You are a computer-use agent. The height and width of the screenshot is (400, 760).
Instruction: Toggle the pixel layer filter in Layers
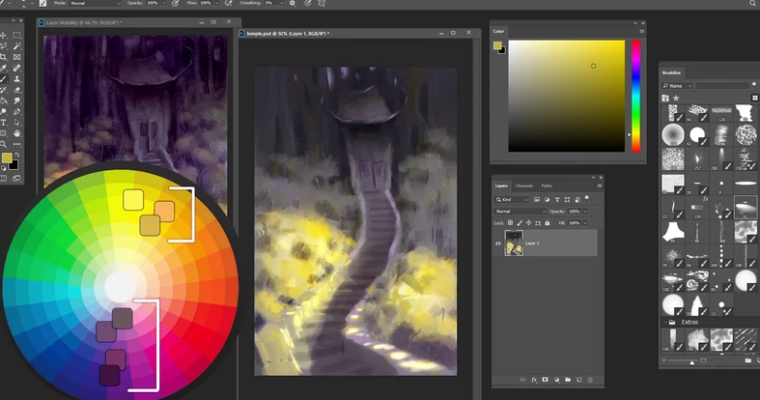pyautogui.click(x=537, y=199)
